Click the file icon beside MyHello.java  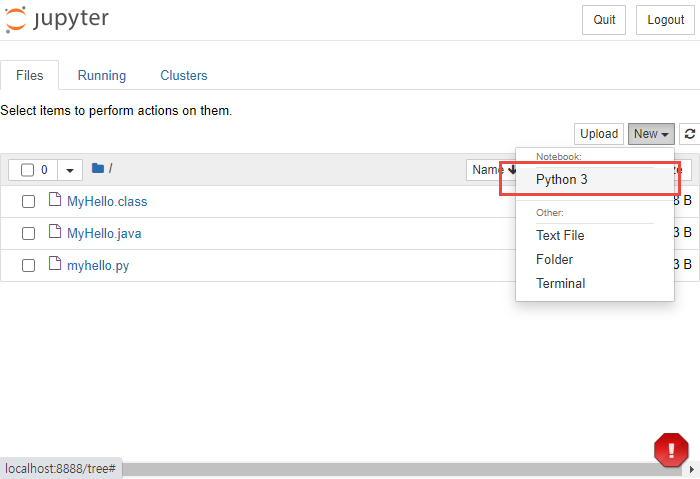tap(55, 232)
